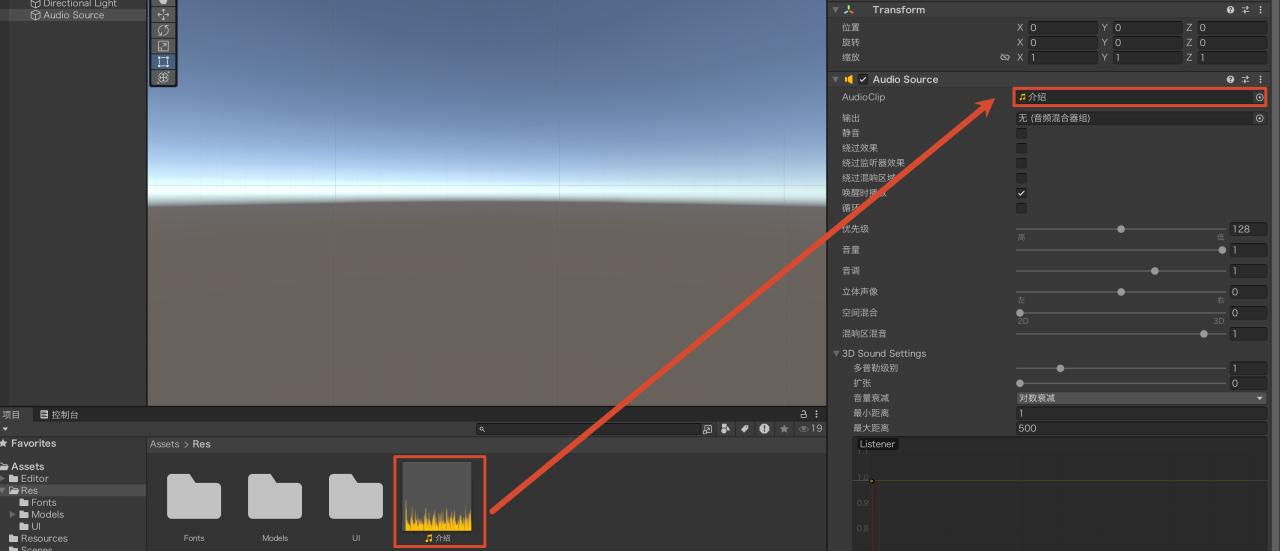Screen dimensions: 1280x551
Task: Switch to the 控制台 Console tab
Action: [59, 414]
